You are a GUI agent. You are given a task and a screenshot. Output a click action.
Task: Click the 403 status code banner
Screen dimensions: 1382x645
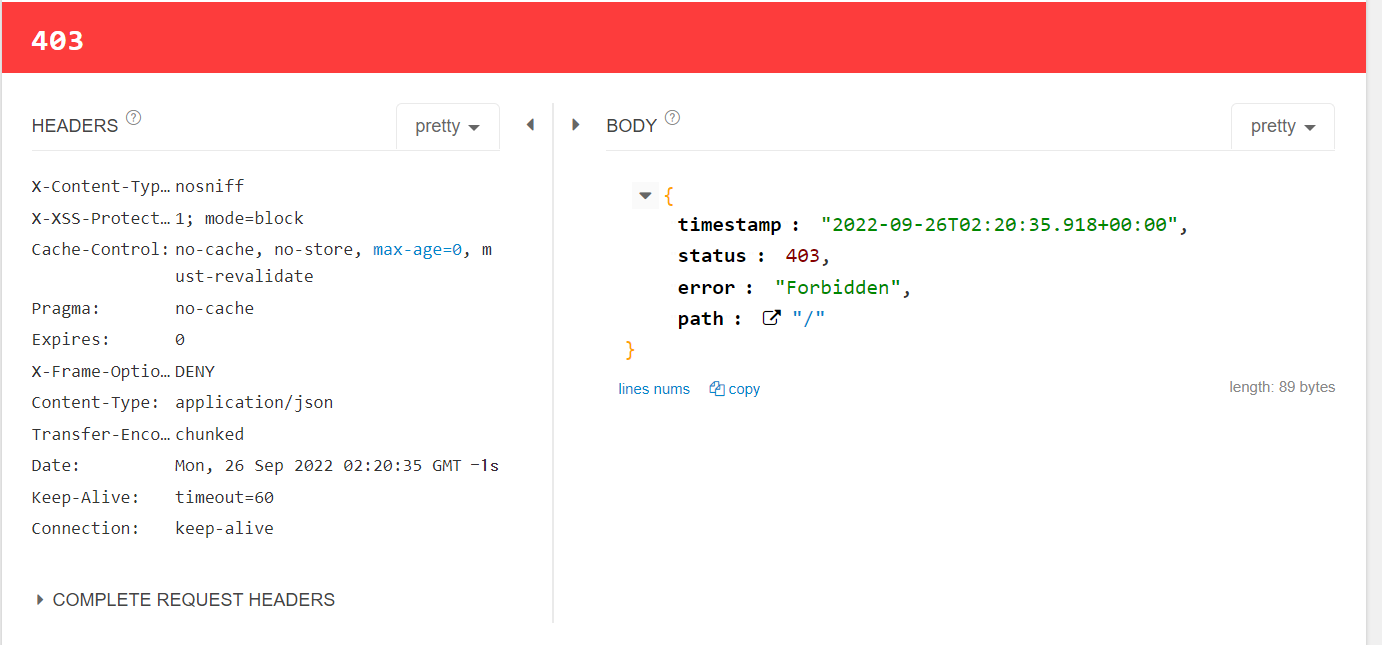tap(57, 41)
